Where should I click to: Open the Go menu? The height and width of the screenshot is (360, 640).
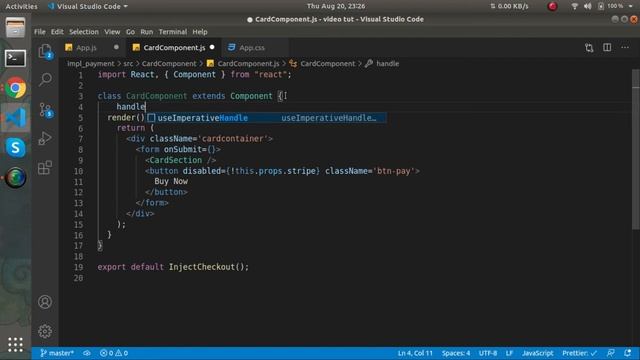pos(130,32)
